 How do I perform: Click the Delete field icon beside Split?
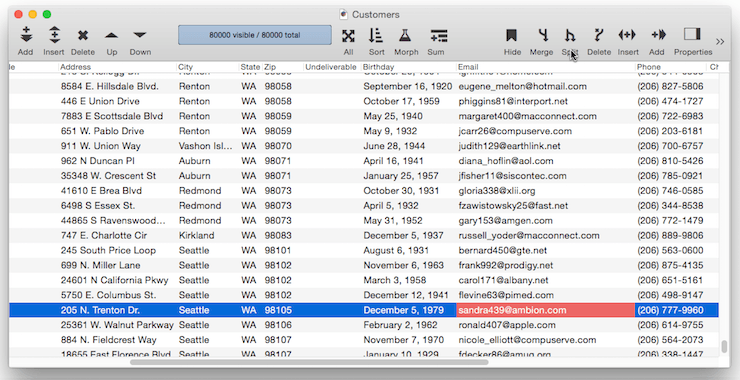598,35
